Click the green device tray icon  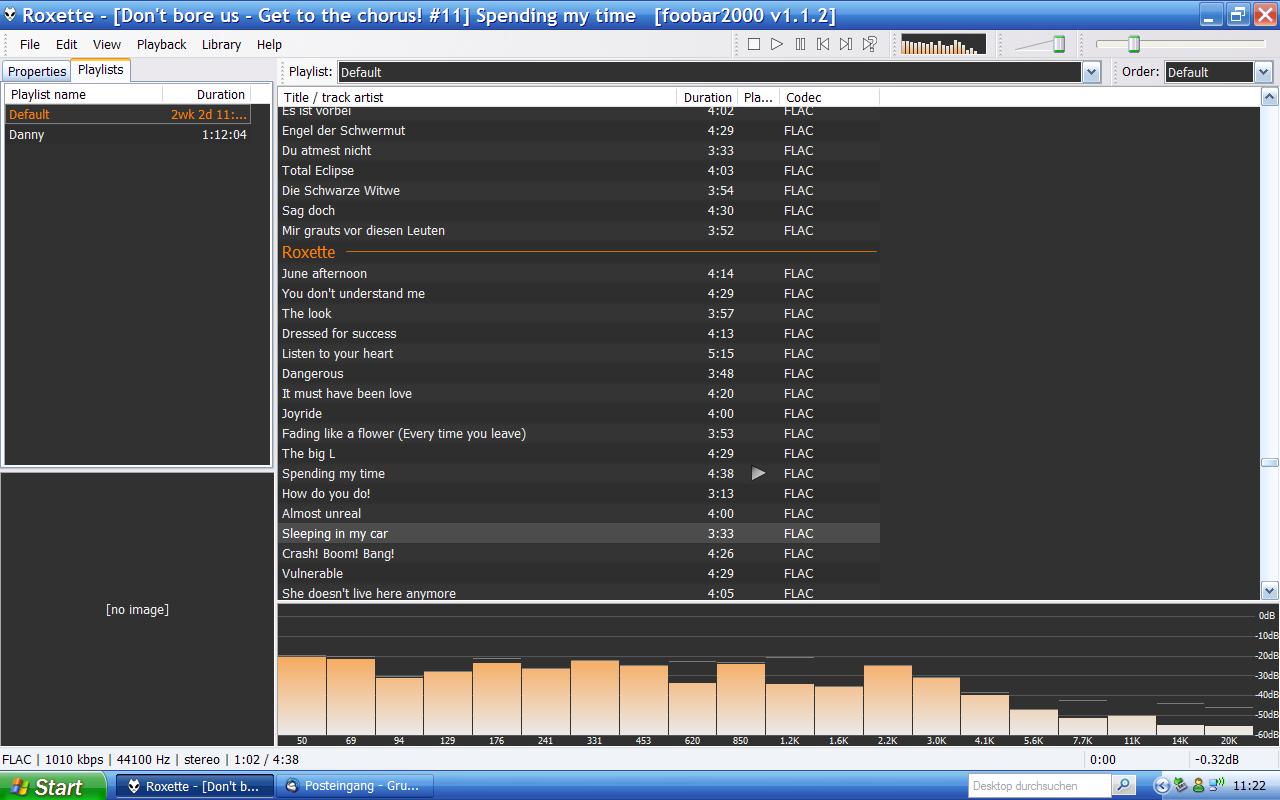click(x=1180, y=786)
